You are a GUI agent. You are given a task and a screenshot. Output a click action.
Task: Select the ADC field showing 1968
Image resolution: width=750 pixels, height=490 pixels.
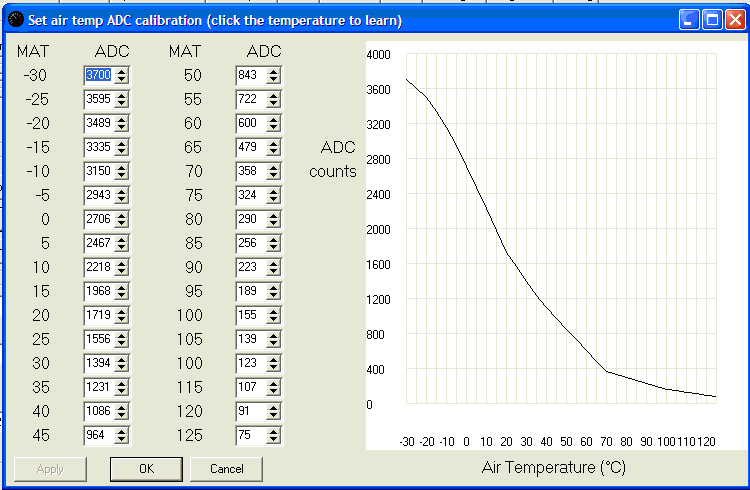click(x=99, y=291)
